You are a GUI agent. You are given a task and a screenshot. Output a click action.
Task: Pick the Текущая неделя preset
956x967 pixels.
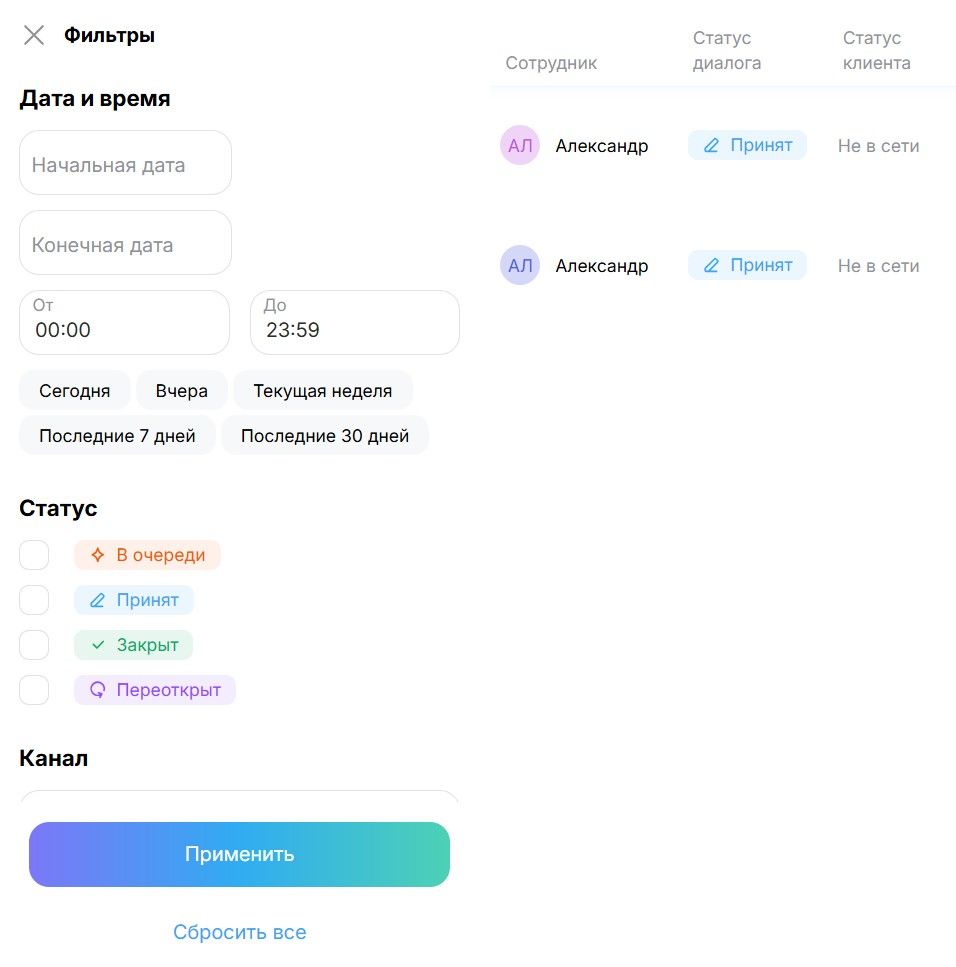(x=323, y=391)
